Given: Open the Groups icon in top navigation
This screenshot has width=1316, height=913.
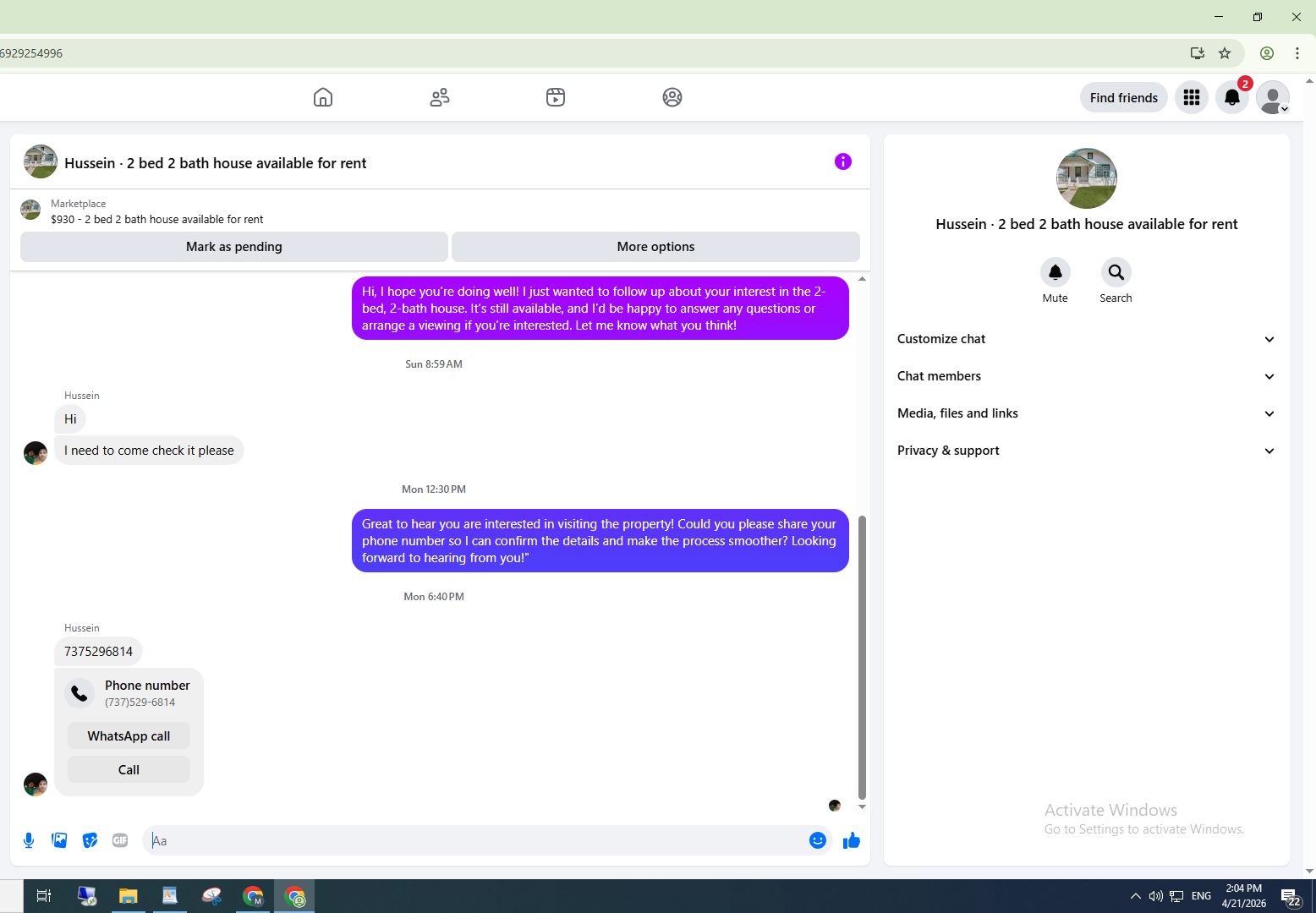Looking at the screenshot, I should click(x=672, y=97).
